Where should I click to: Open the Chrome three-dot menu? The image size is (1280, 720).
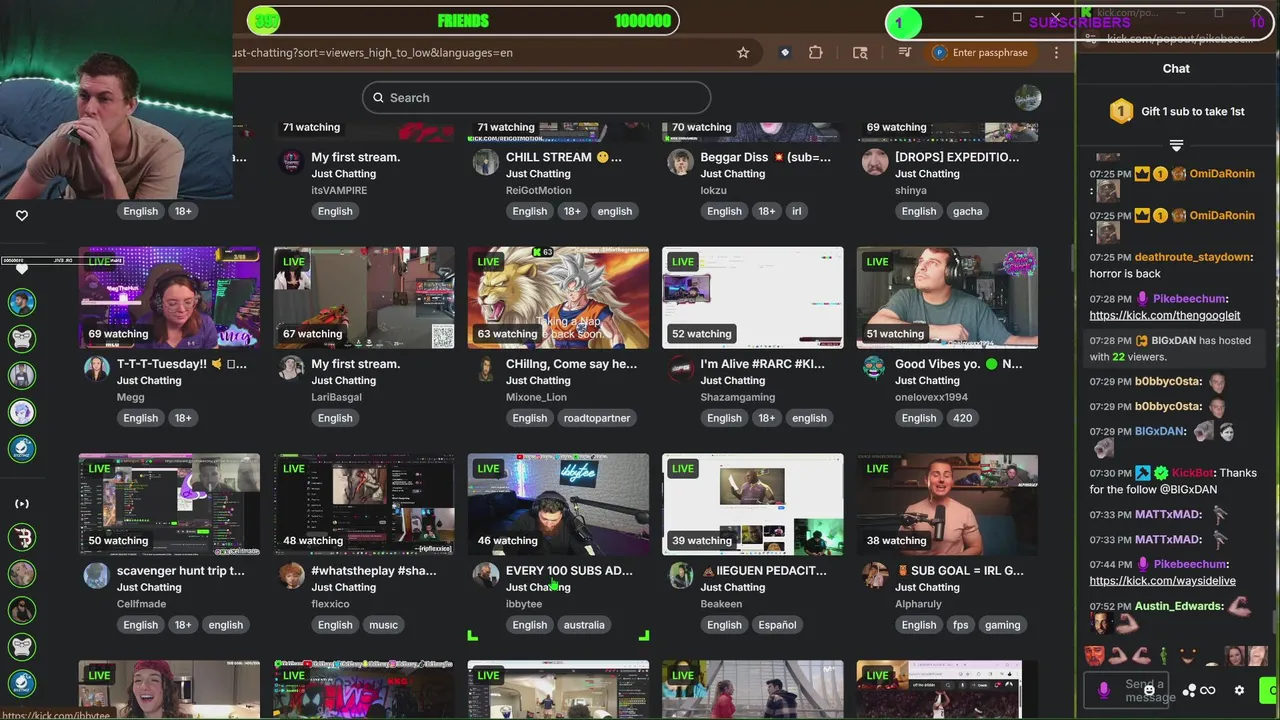(x=1056, y=53)
